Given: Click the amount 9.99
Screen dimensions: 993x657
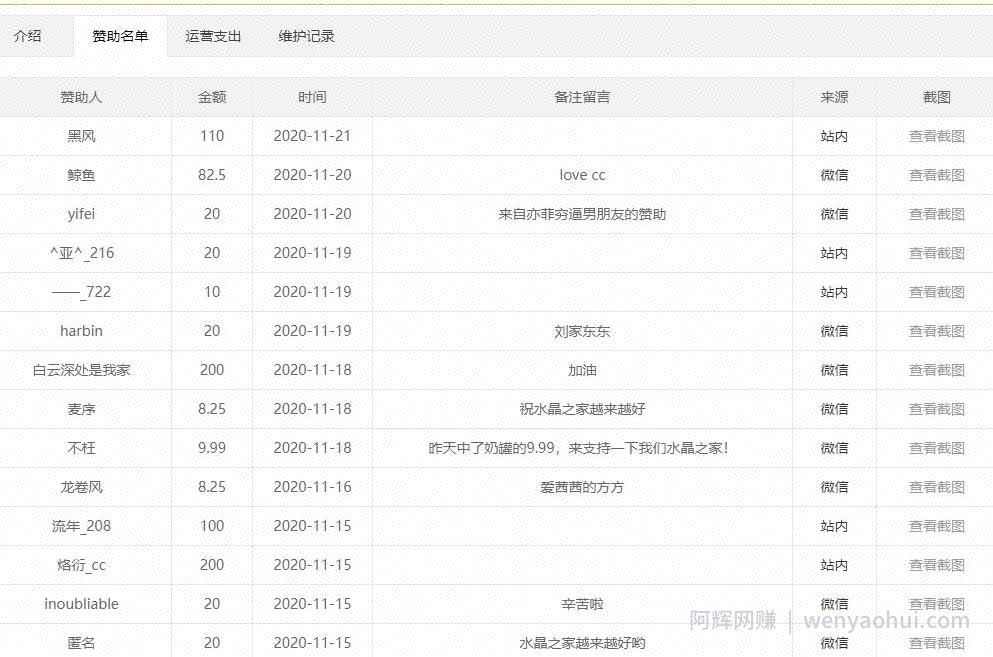Looking at the screenshot, I should point(212,448).
